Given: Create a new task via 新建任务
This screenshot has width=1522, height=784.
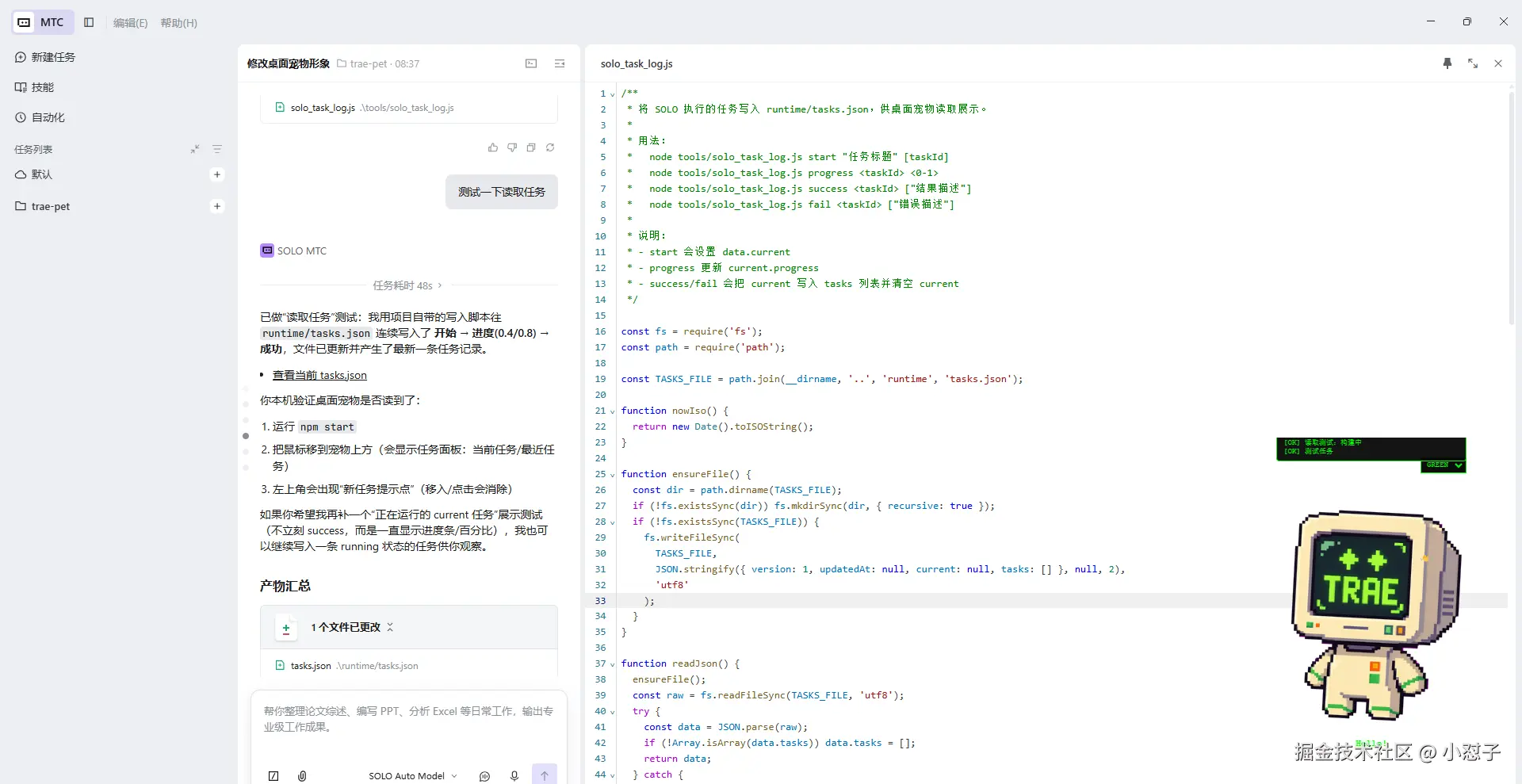Looking at the screenshot, I should point(45,57).
